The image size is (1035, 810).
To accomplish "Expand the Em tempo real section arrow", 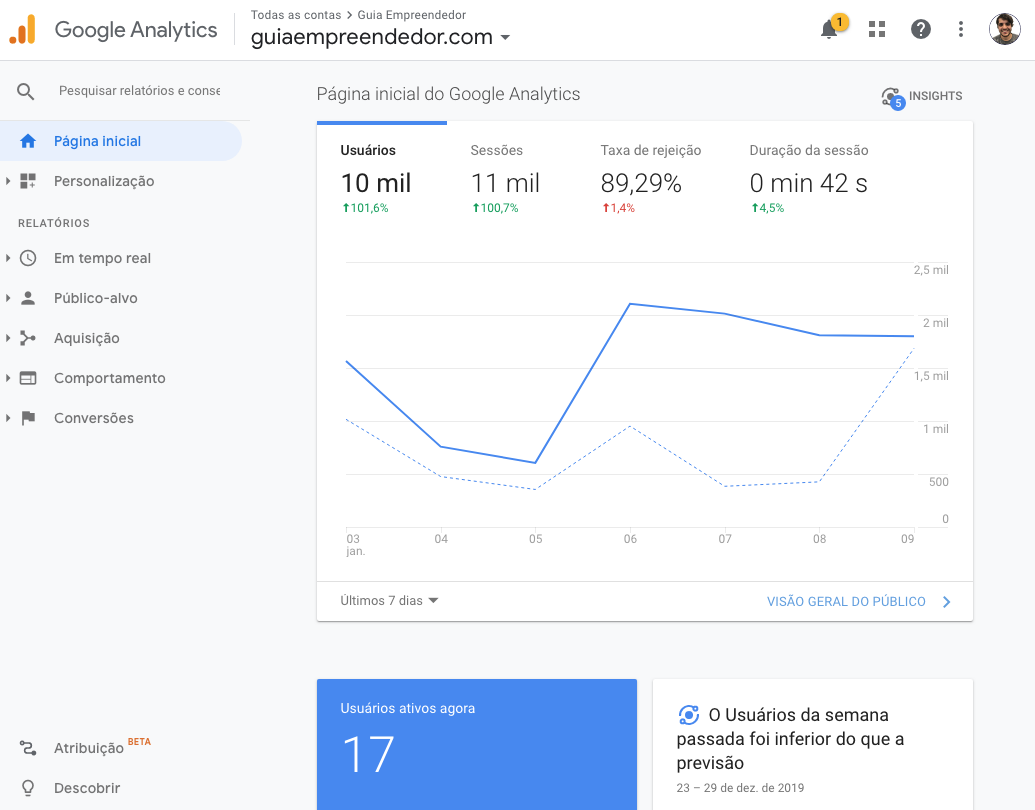I will [8, 258].
